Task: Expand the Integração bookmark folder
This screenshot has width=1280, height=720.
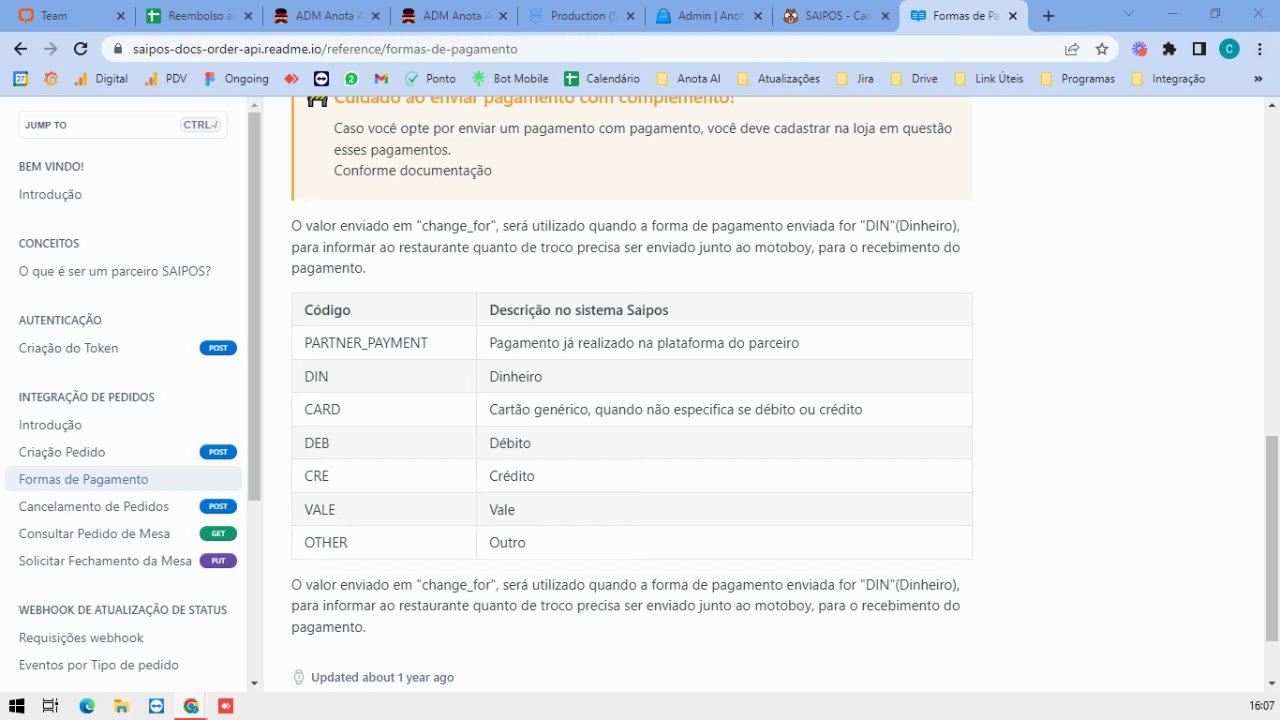Action: click(1168, 78)
